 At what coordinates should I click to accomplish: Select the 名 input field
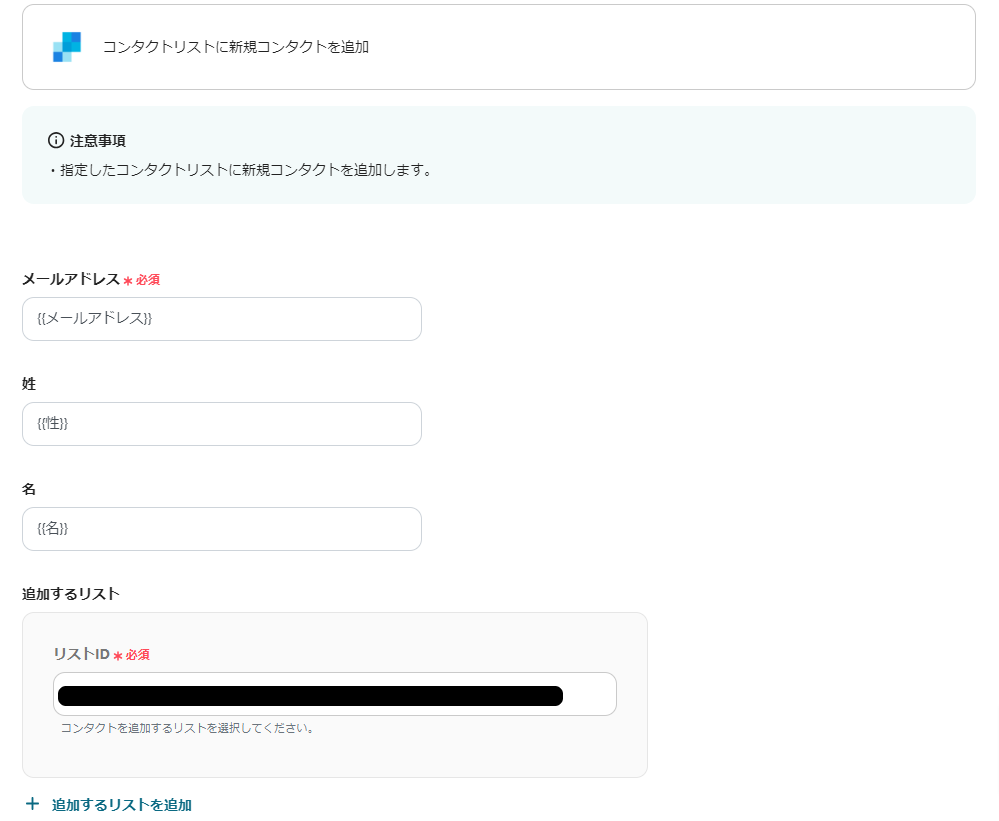222,529
